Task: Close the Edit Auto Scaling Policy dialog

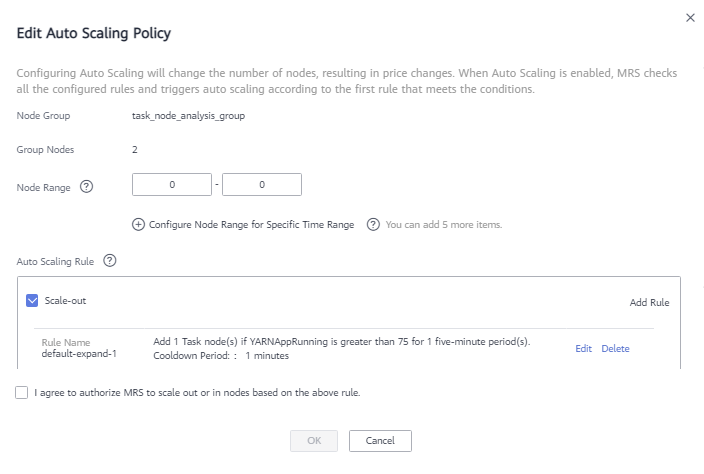Action: pos(690,18)
